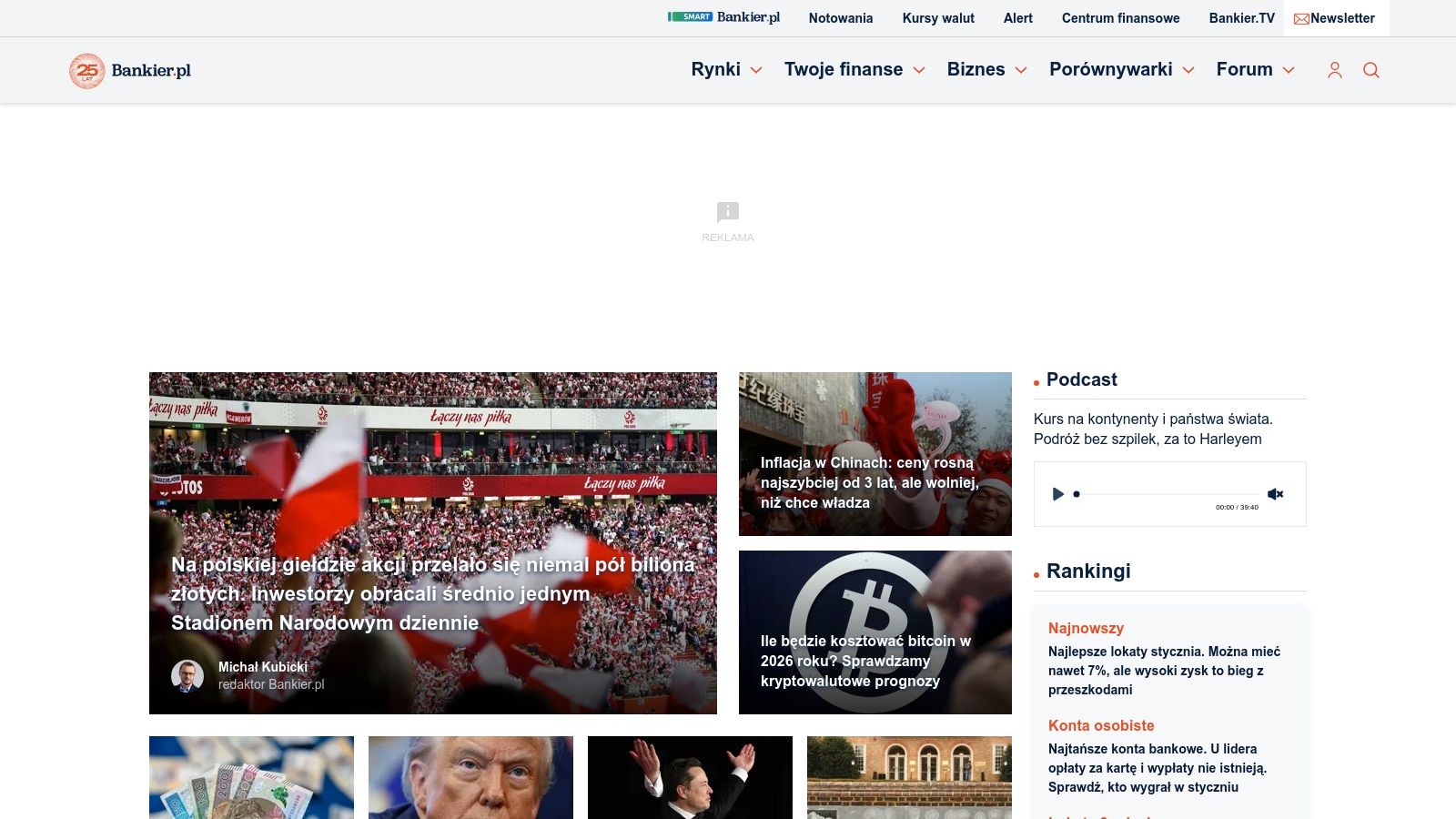Open Konta osobiste ranking category
This screenshot has width=1456, height=819.
[x=1101, y=725]
